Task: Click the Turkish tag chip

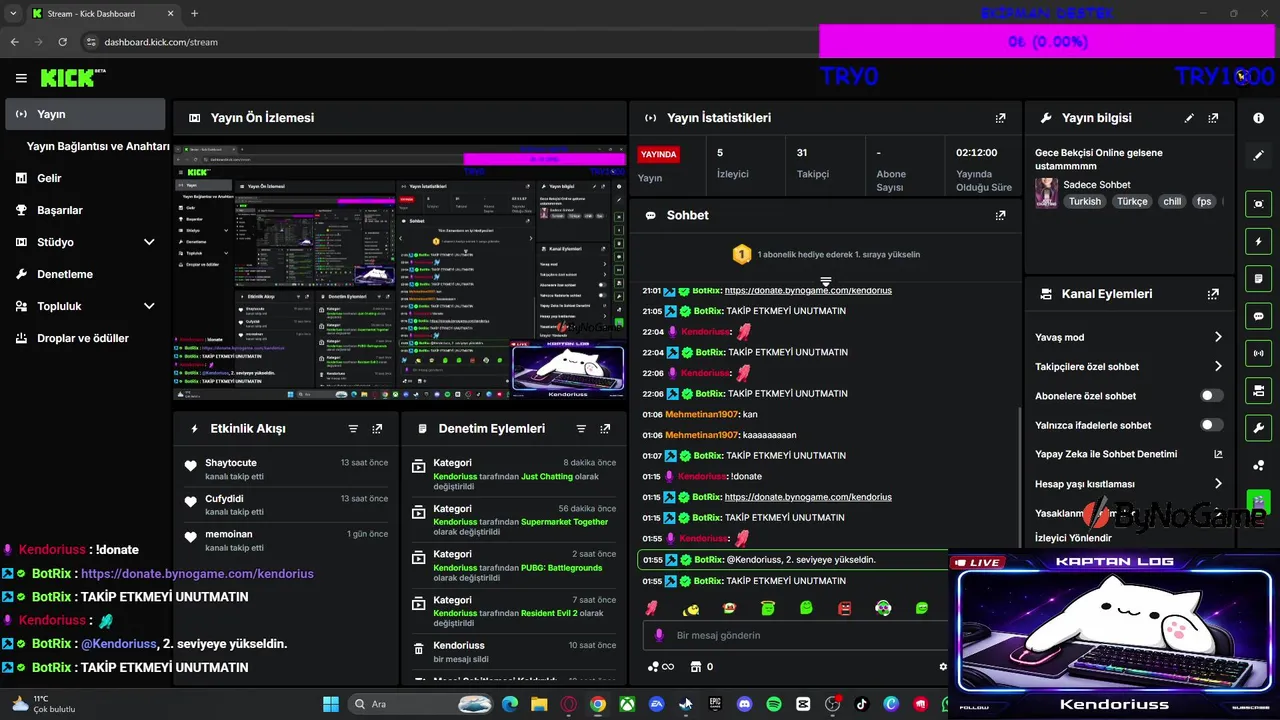Action: click(1084, 201)
